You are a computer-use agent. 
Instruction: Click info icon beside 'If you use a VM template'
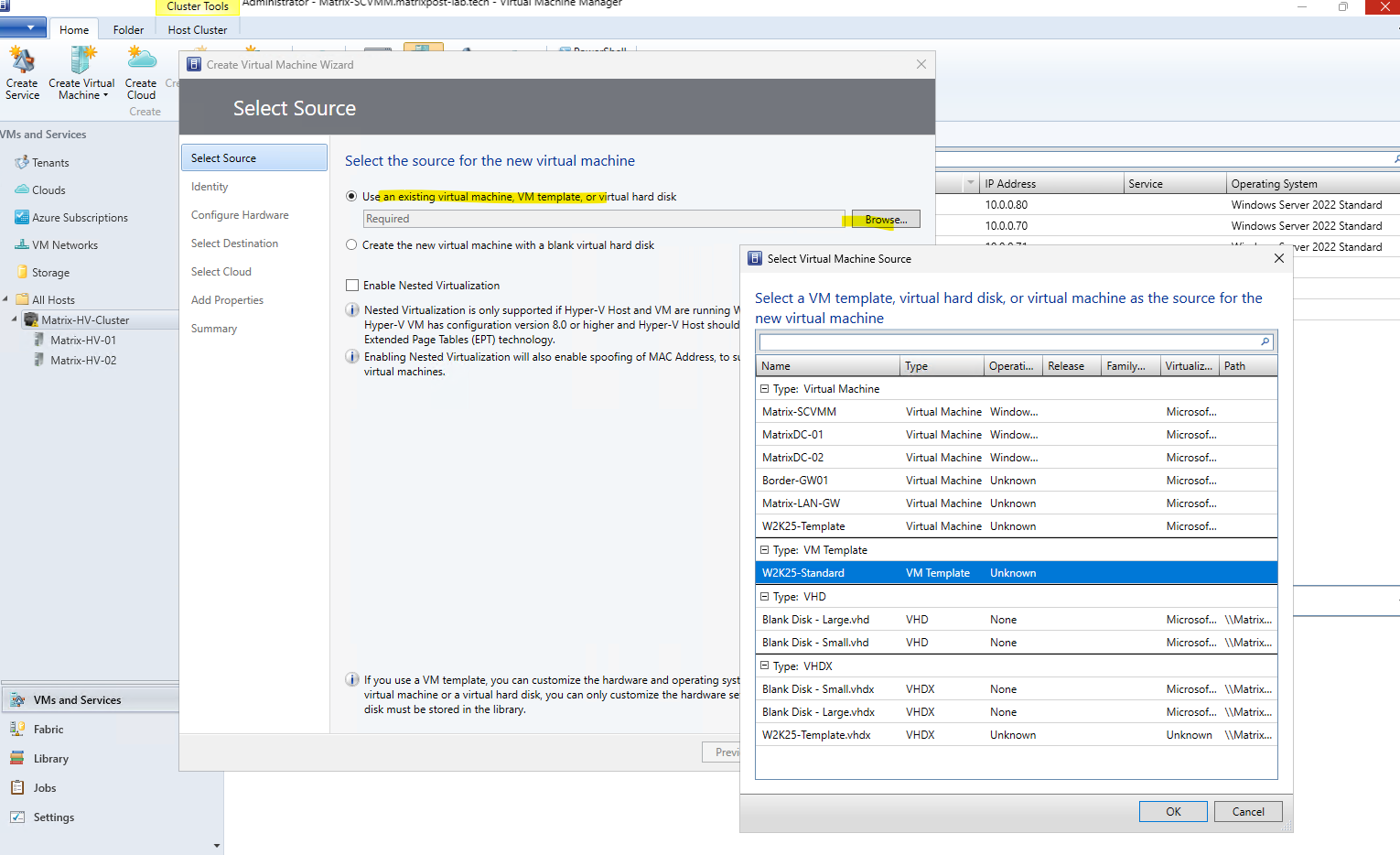352,680
